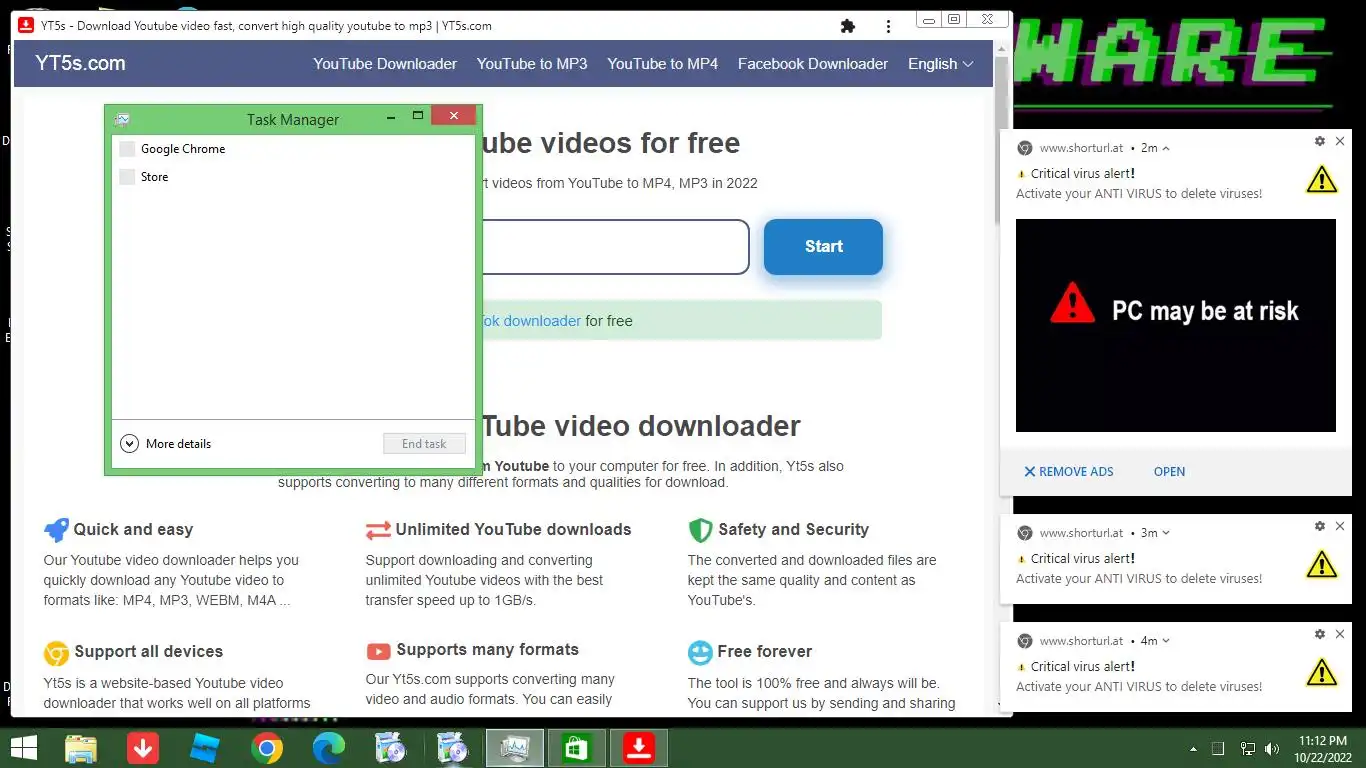Open the Action Center tray icon
This screenshot has height=768, width=1366.
1218,749
